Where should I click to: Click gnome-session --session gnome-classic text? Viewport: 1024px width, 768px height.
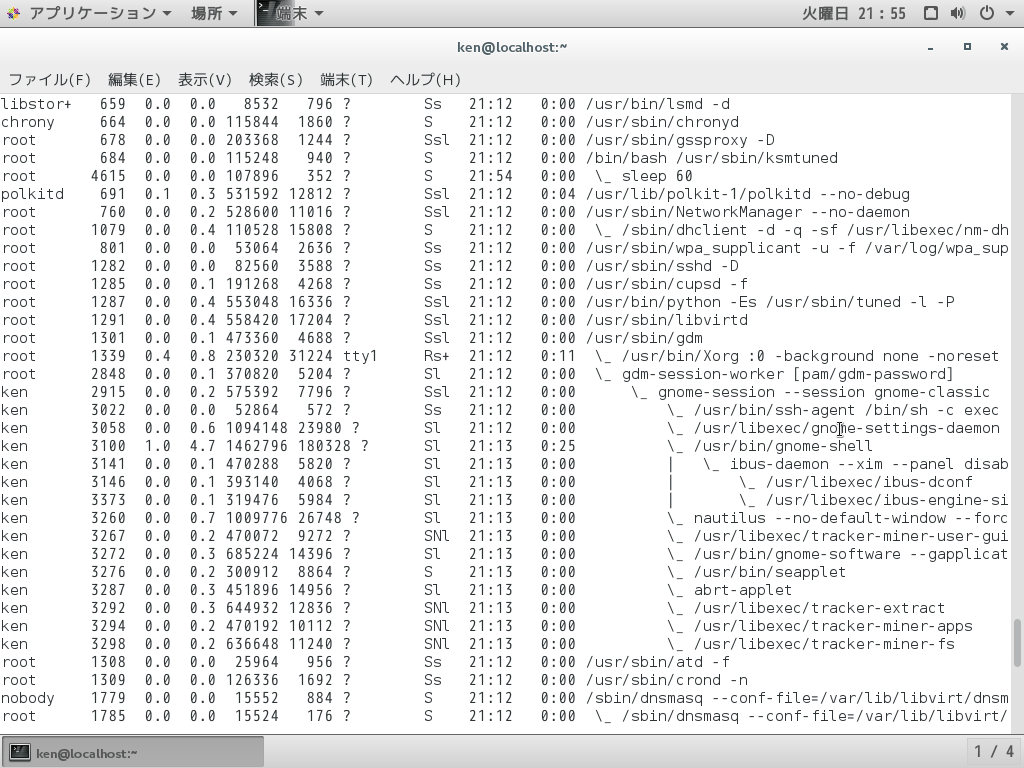(824, 392)
